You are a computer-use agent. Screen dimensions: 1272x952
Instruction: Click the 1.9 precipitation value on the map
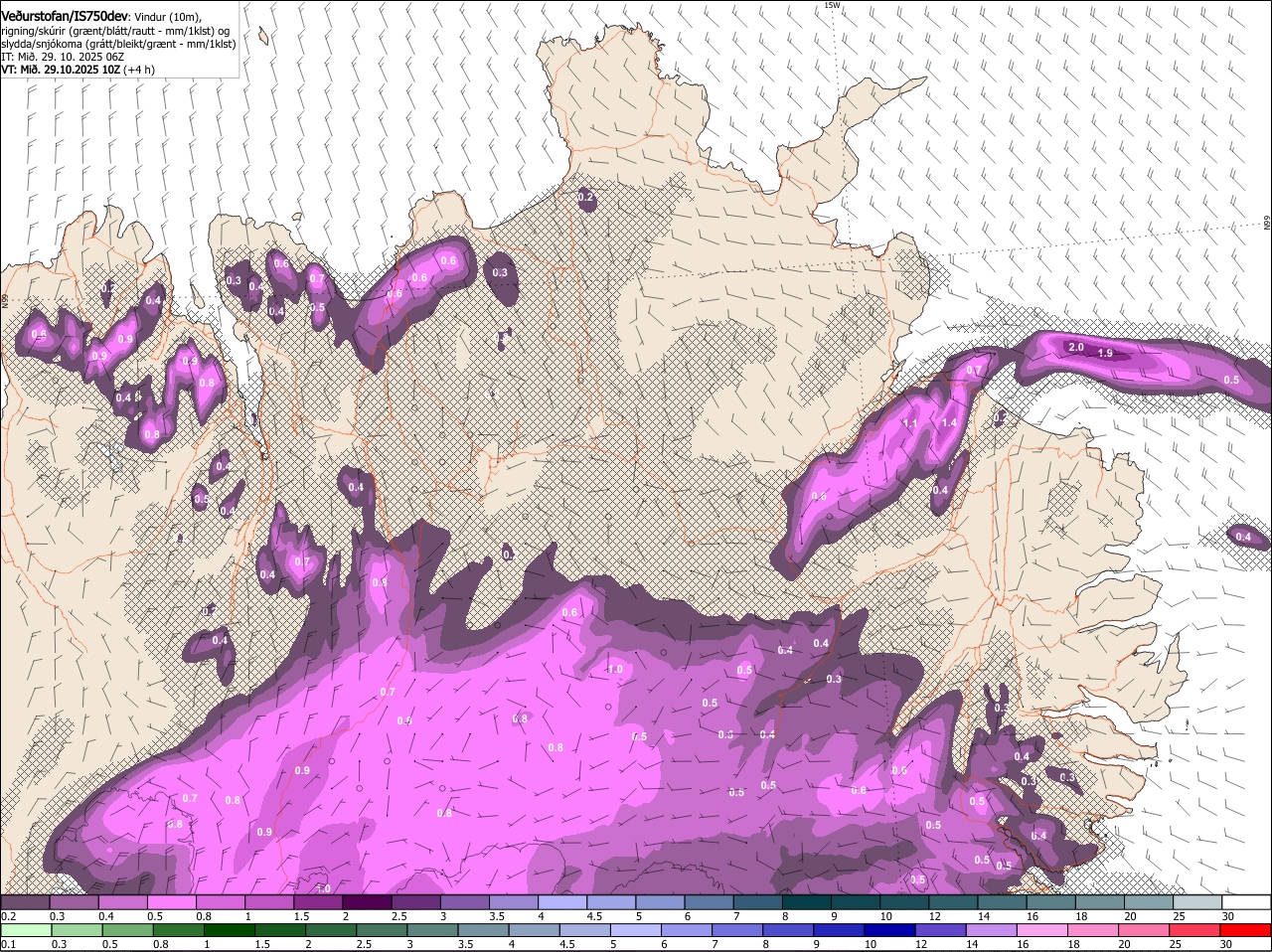point(1105,353)
